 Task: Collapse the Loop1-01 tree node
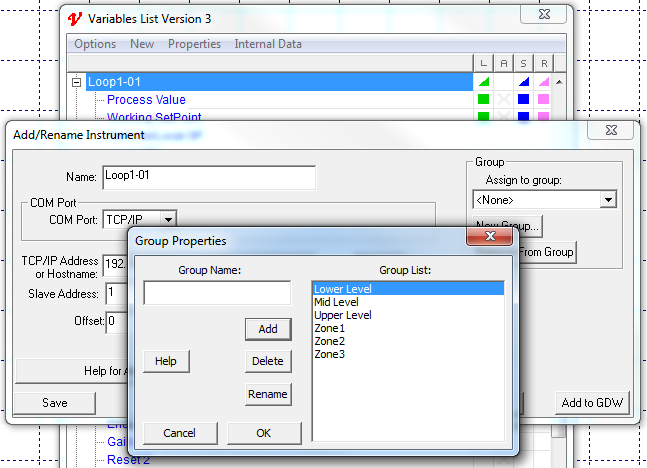(x=77, y=82)
